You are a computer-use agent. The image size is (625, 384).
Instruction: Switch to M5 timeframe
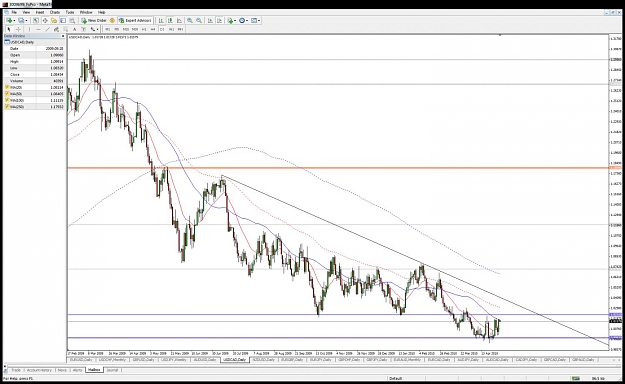tap(116, 29)
